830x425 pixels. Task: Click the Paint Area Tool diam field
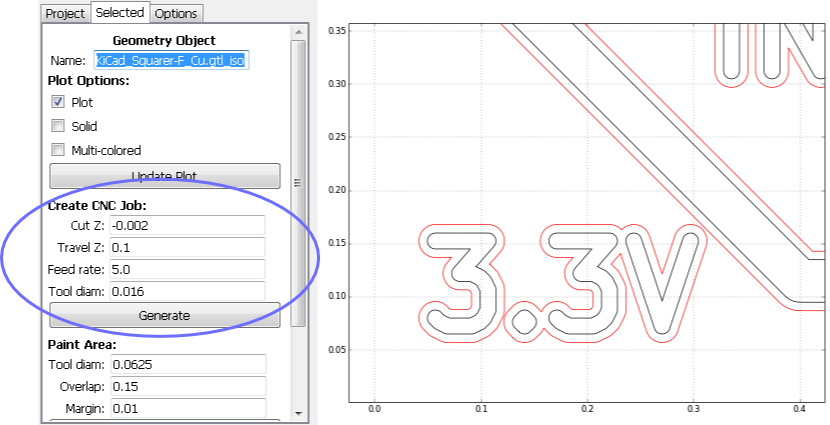[186, 364]
